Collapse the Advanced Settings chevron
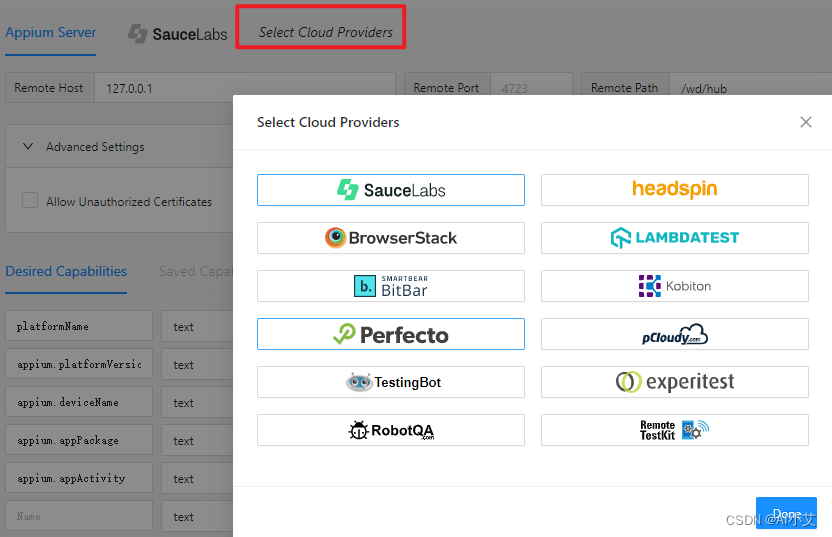 tap(28, 146)
